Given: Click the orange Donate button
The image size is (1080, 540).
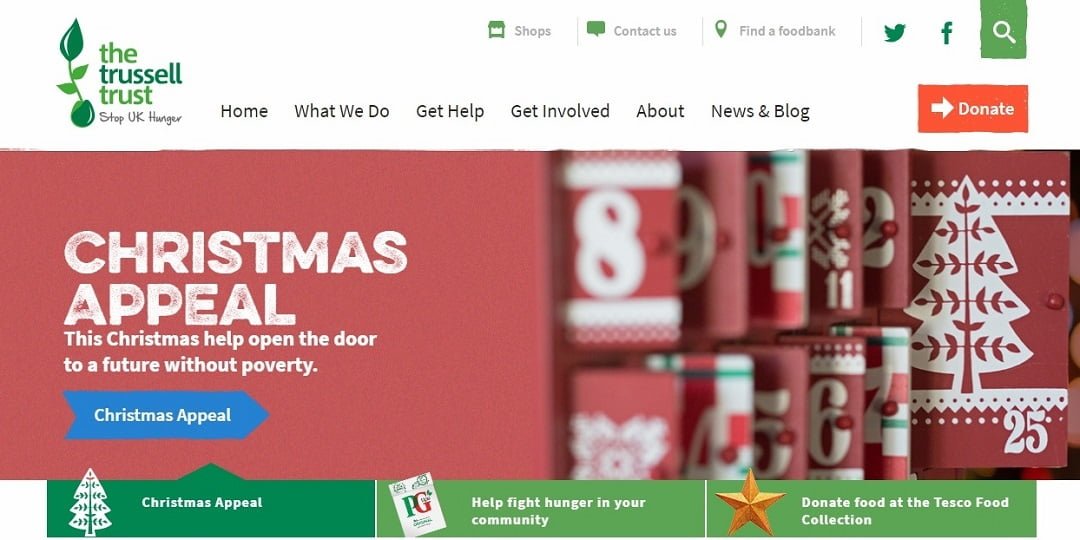Looking at the screenshot, I should coord(973,108).
